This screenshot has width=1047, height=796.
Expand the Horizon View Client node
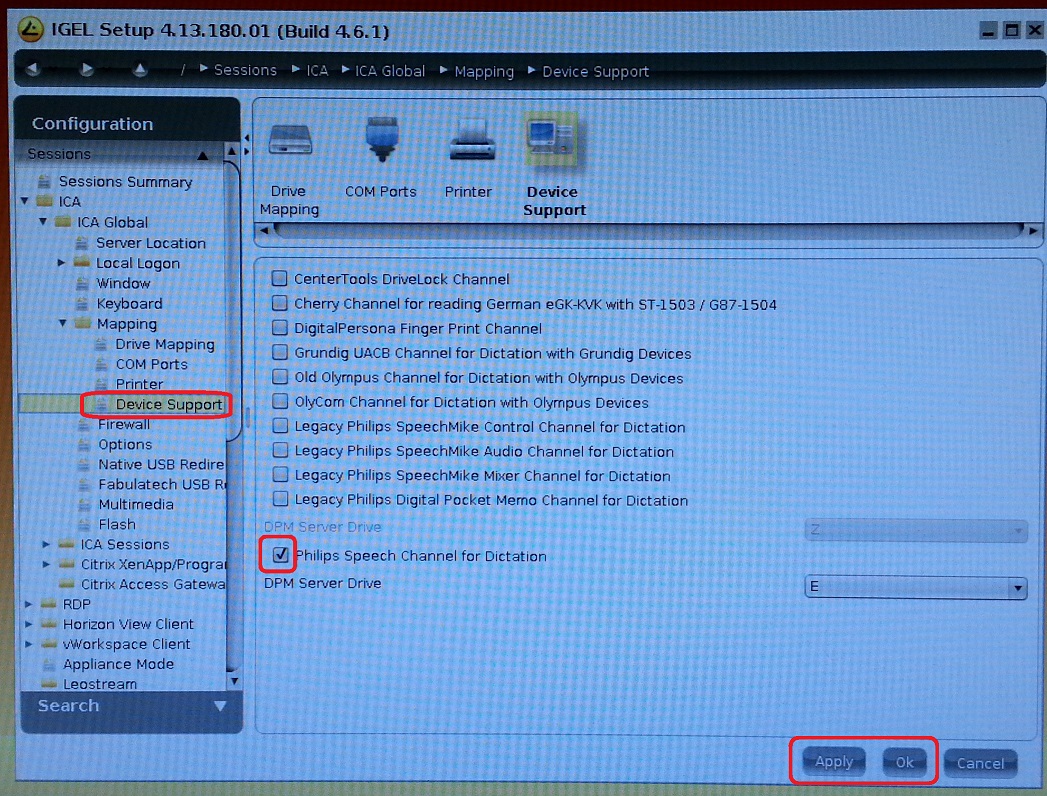click(28, 624)
